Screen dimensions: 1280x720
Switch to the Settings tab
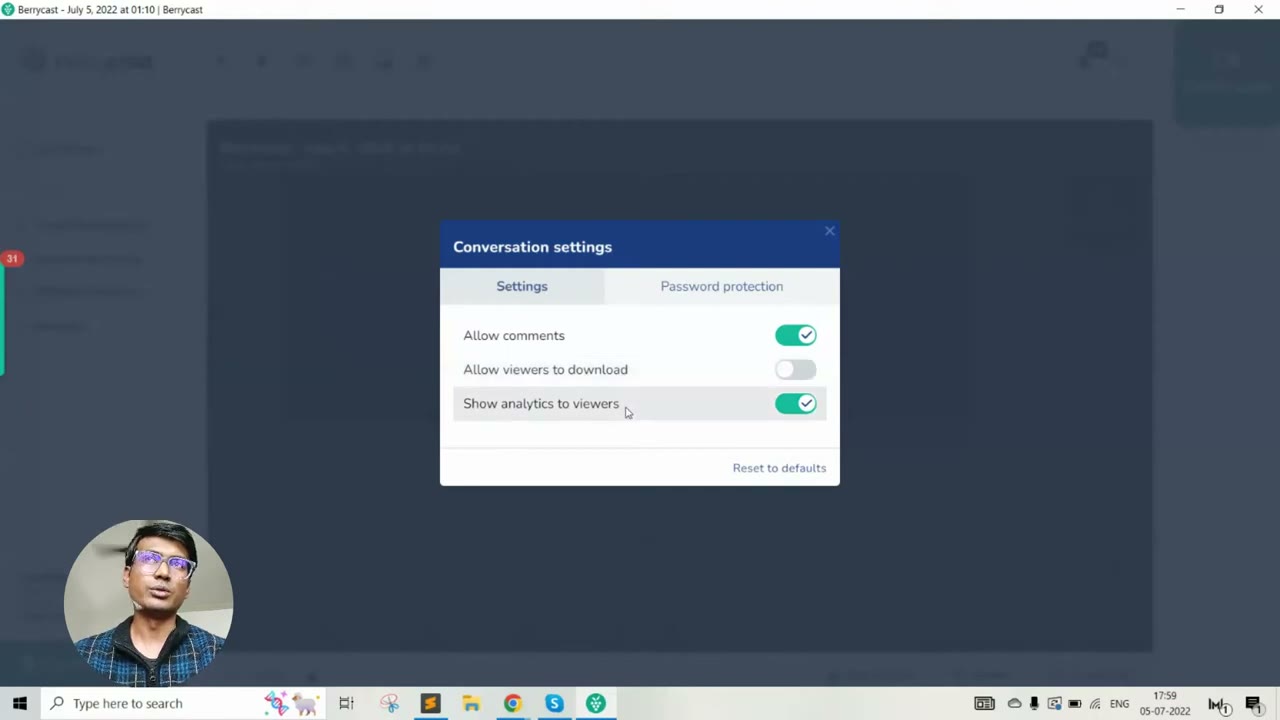coord(522,286)
